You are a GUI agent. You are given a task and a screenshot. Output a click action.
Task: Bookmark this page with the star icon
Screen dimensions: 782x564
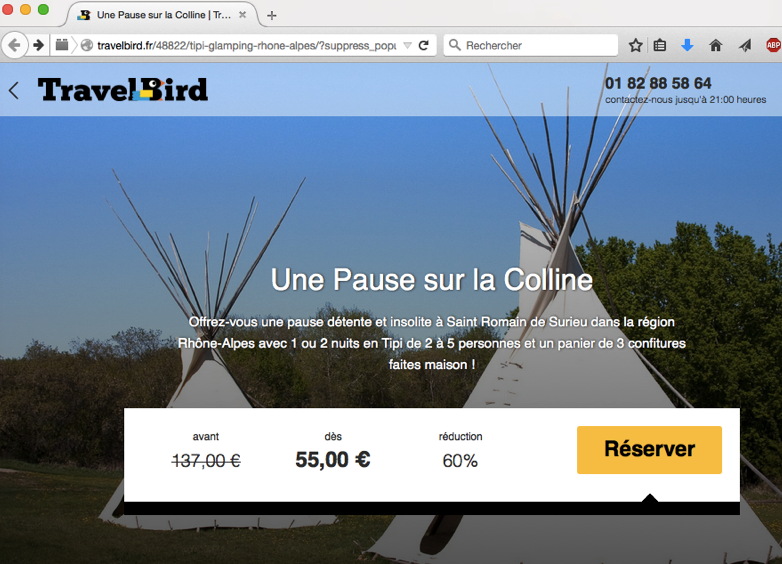pyautogui.click(x=635, y=45)
